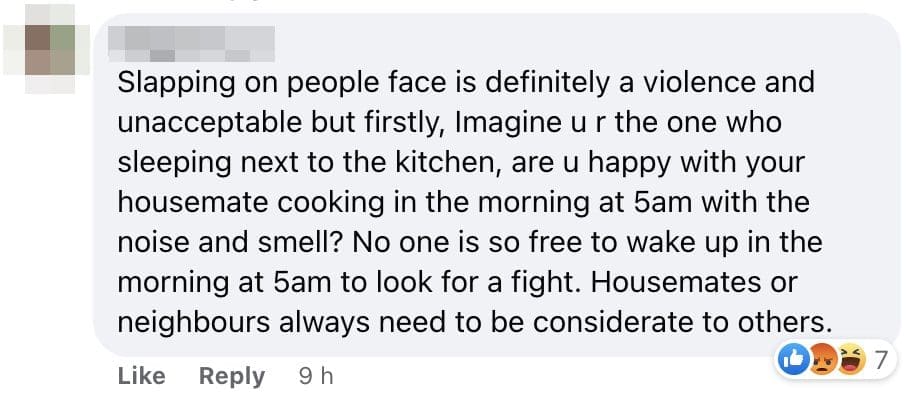
Task: Open the reaction count showing 7
Action: [881, 360]
